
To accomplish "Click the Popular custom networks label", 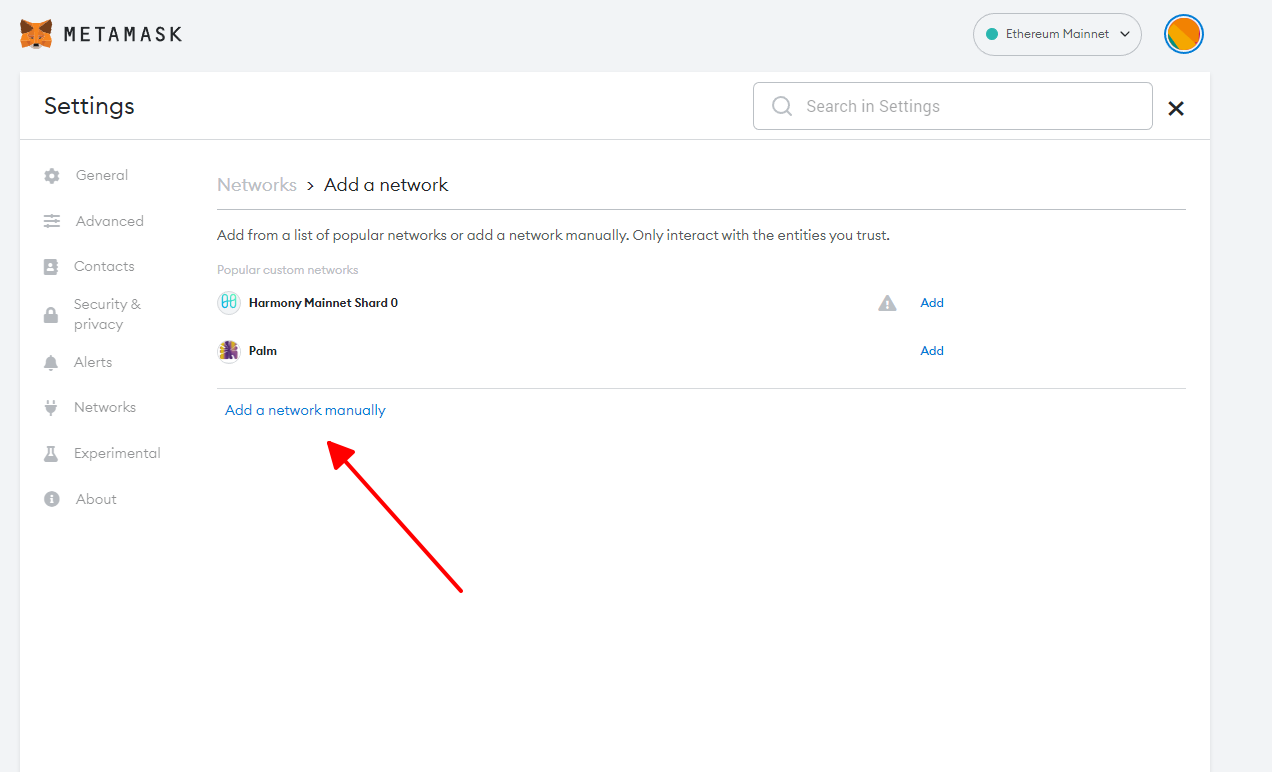I will click(x=288, y=270).
